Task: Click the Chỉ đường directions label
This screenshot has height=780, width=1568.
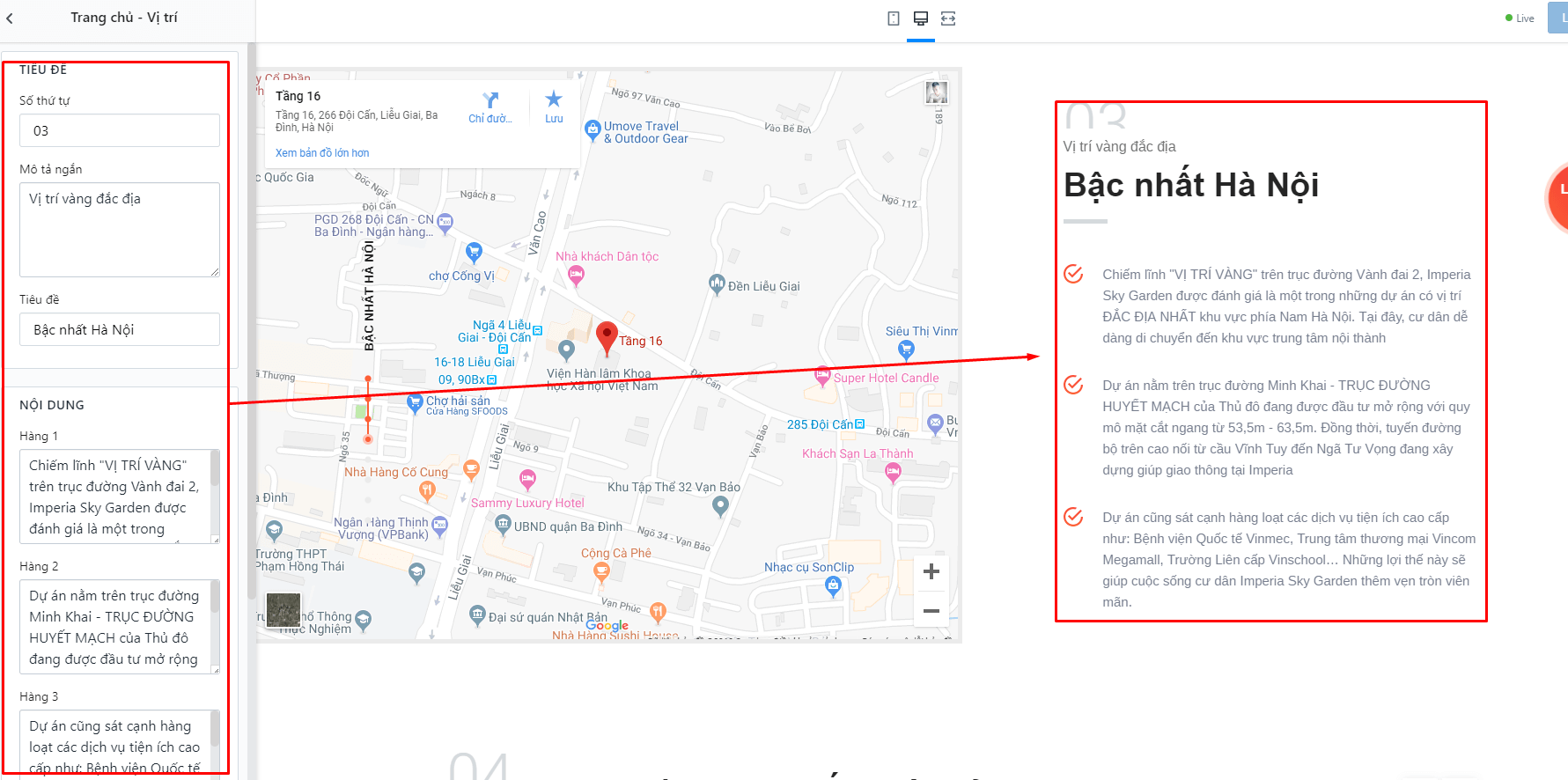Action: click(490, 119)
